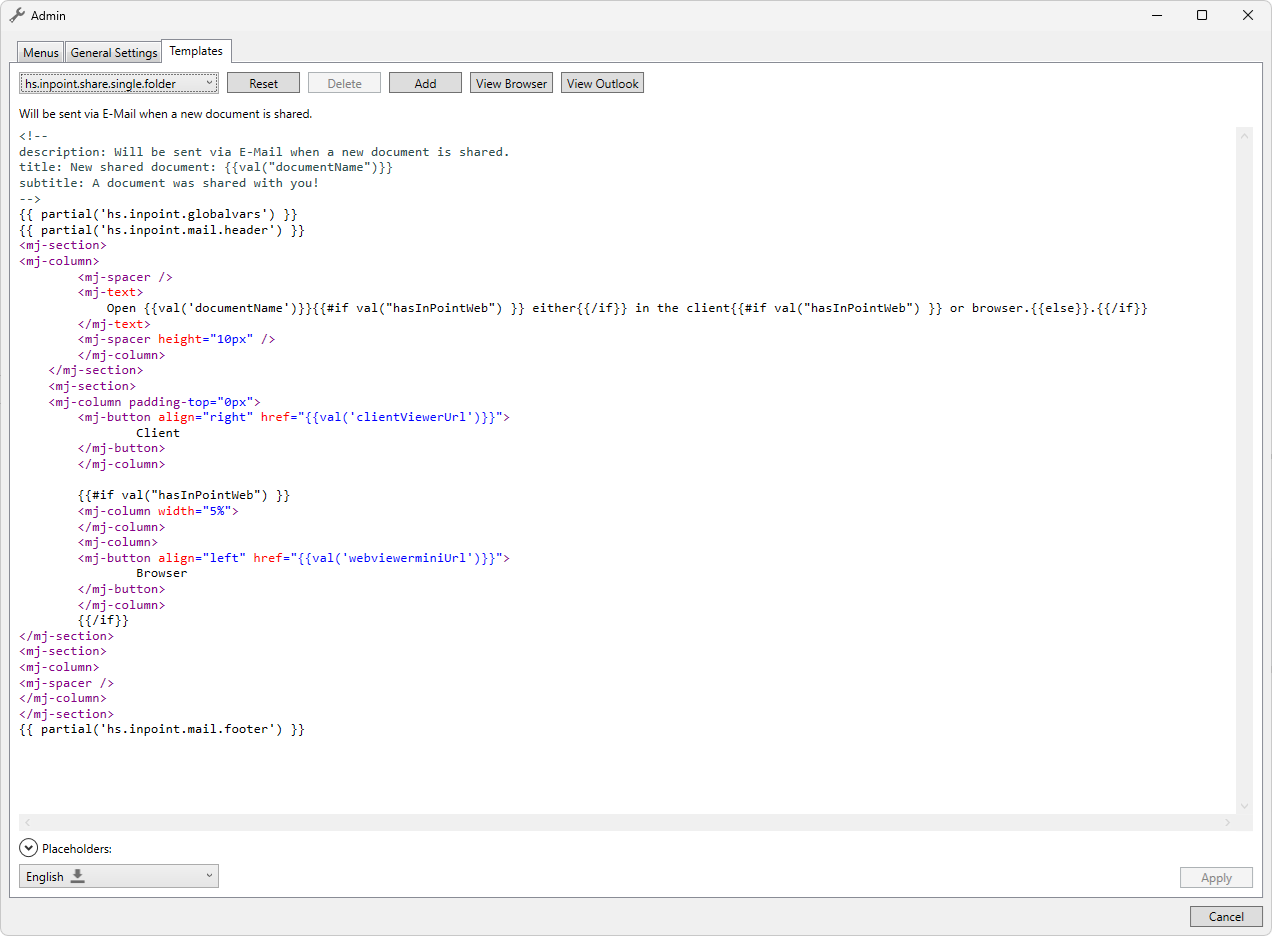This screenshot has height=936, width=1272.
Task: Click the mj-button align="right" line
Action: (294, 417)
